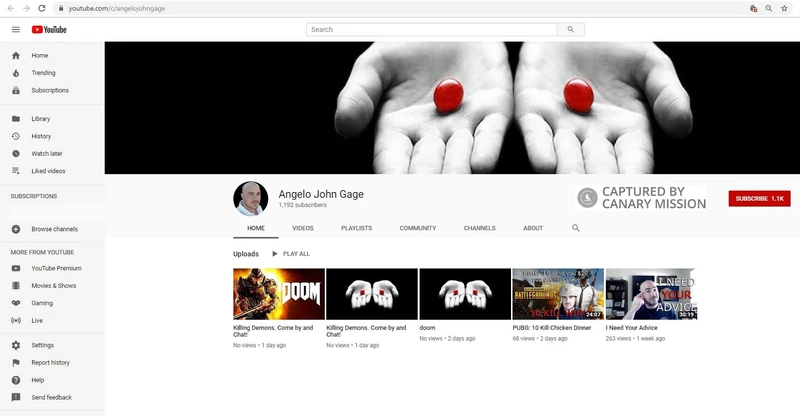Bookmark page with the star icon
Viewport: 800px width, 416px height.
pos(784,8)
